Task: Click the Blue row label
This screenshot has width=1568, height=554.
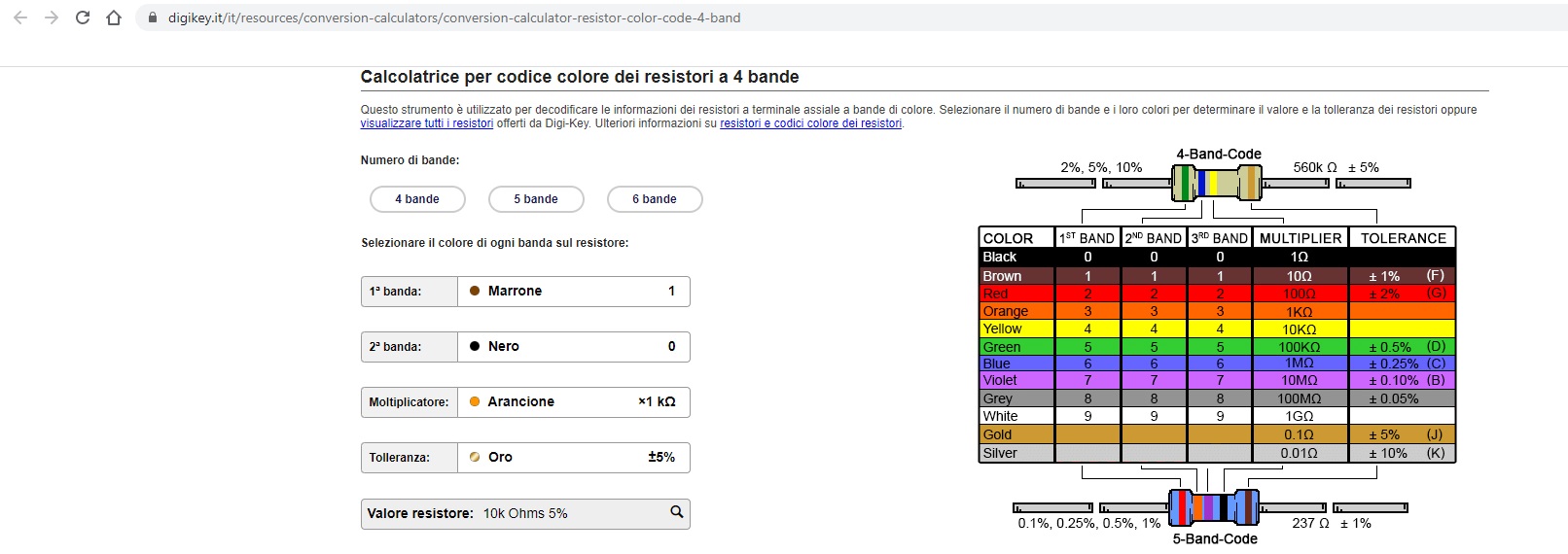Action: click(996, 364)
